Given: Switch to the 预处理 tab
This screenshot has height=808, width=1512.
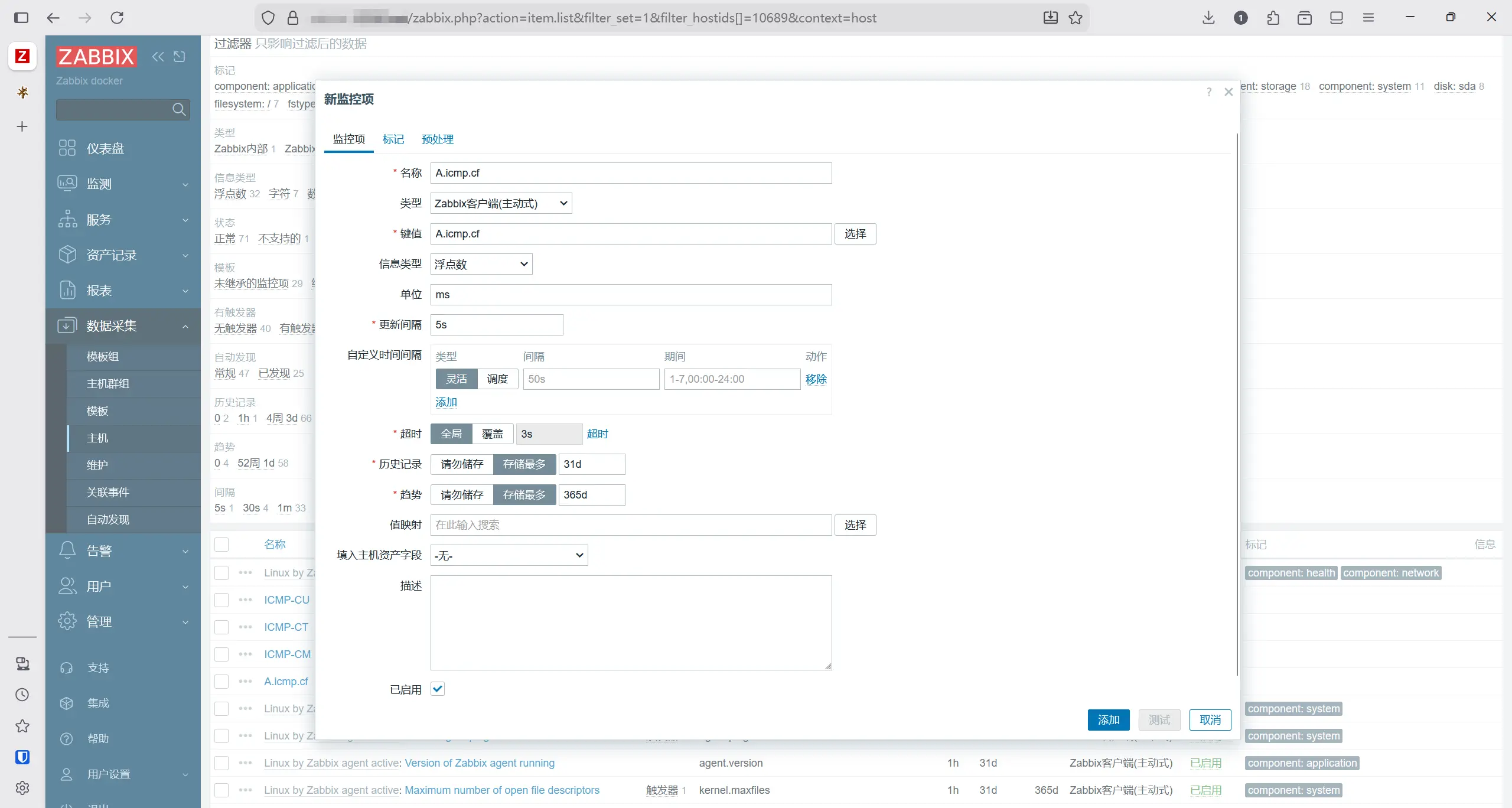Looking at the screenshot, I should pyautogui.click(x=437, y=139).
